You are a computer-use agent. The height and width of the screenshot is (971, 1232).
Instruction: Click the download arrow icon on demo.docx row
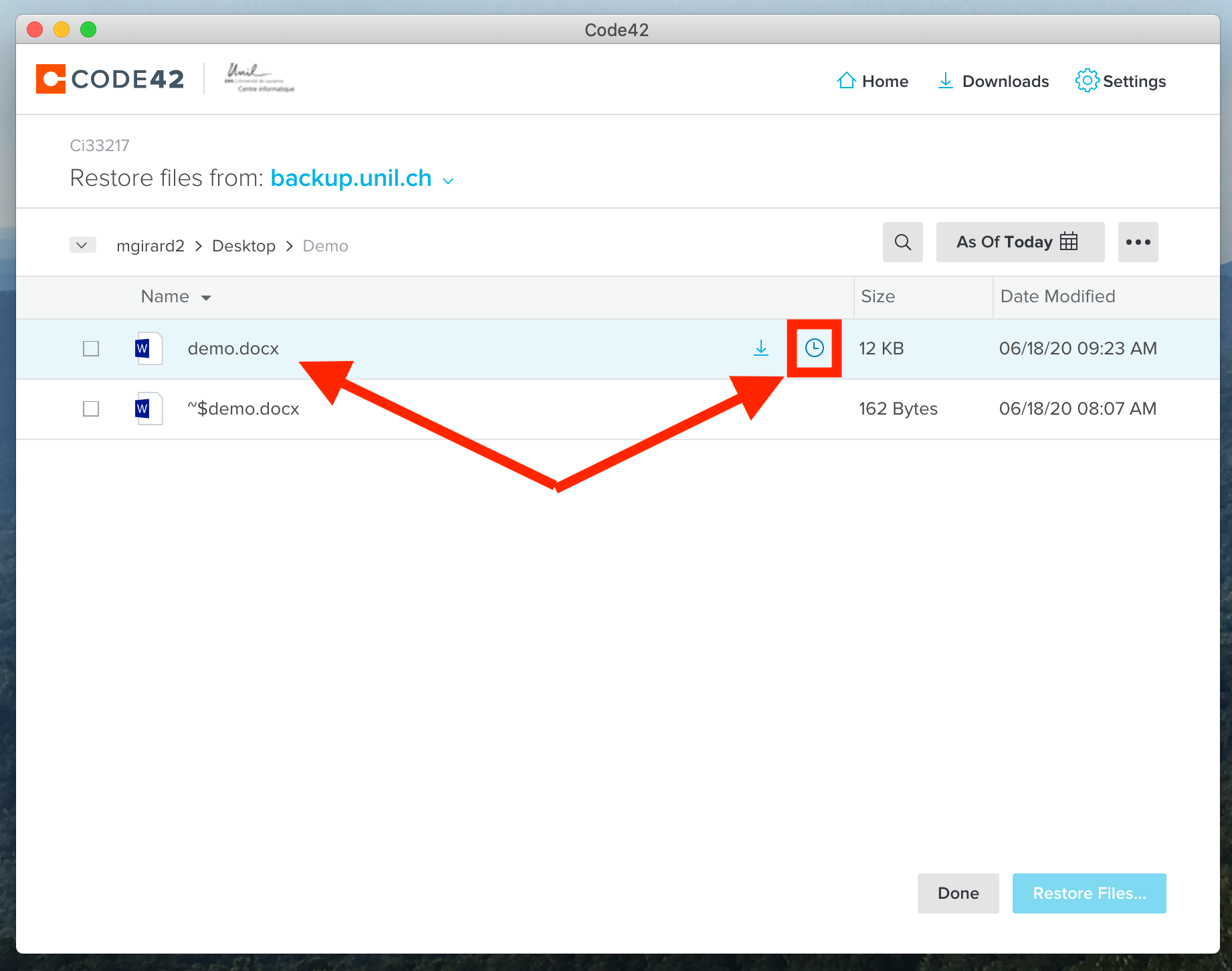point(761,348)
